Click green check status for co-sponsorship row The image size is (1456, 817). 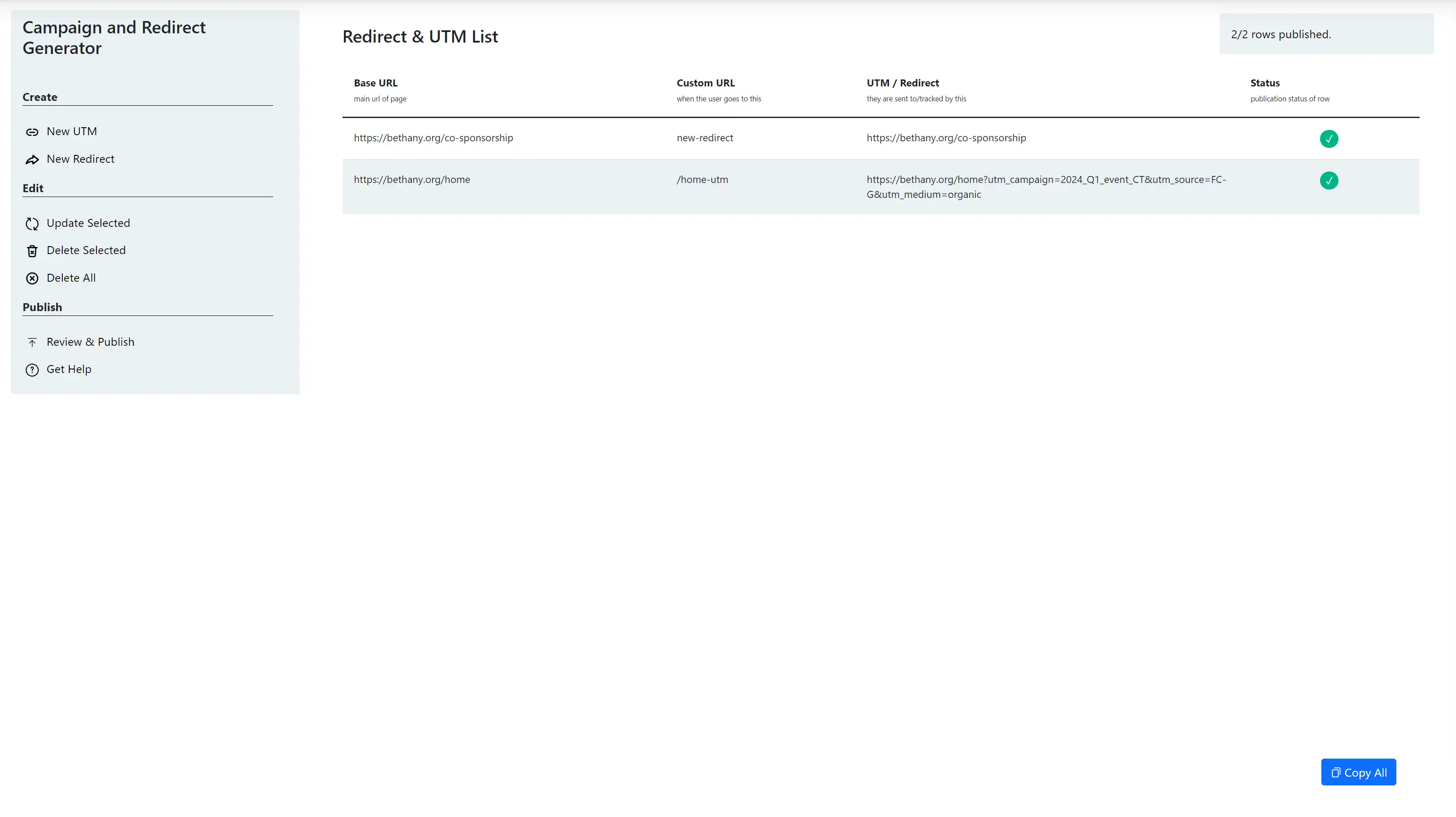(x=1329, y=139)
